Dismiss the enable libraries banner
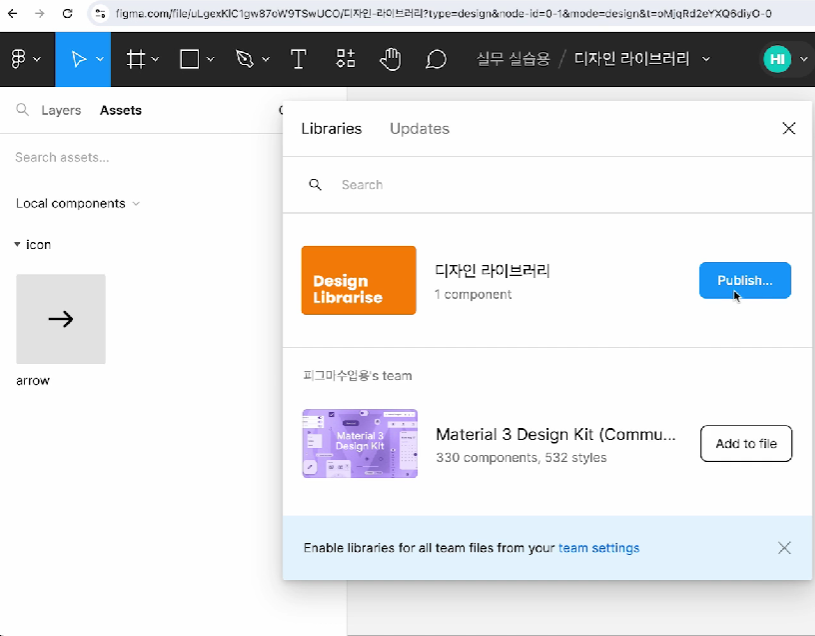 [x=784, y=548]
